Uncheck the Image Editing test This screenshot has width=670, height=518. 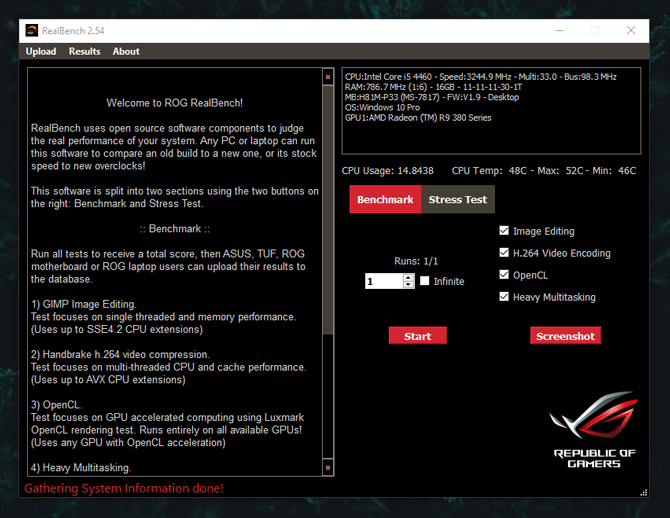tap(504, 231)
